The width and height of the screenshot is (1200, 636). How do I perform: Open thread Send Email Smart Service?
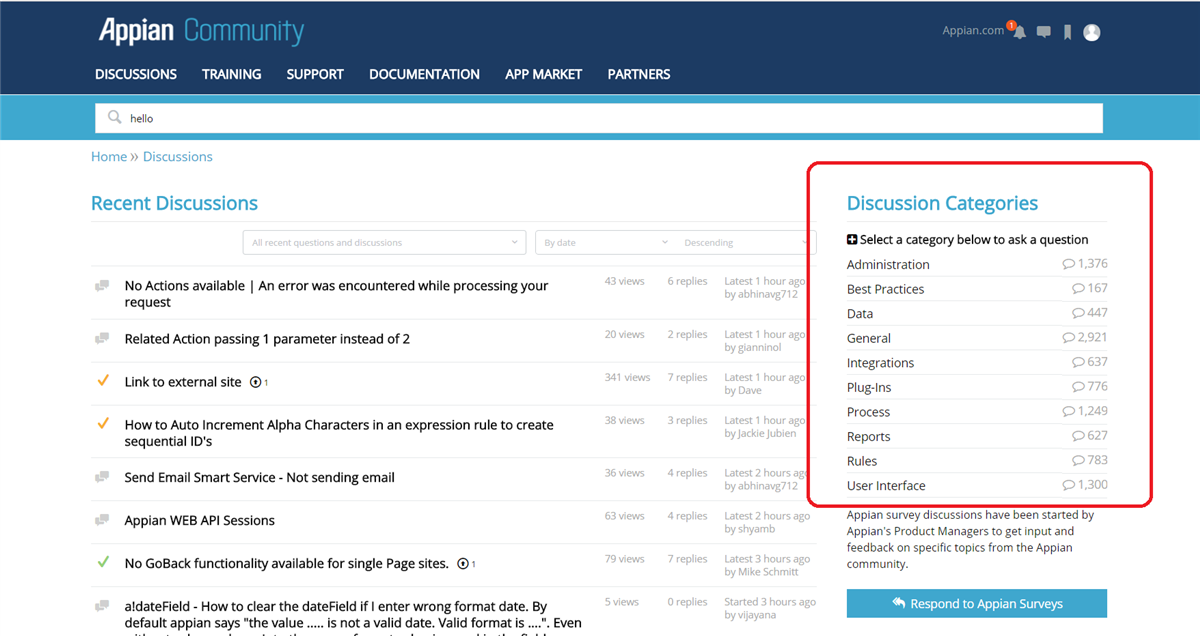259,477
